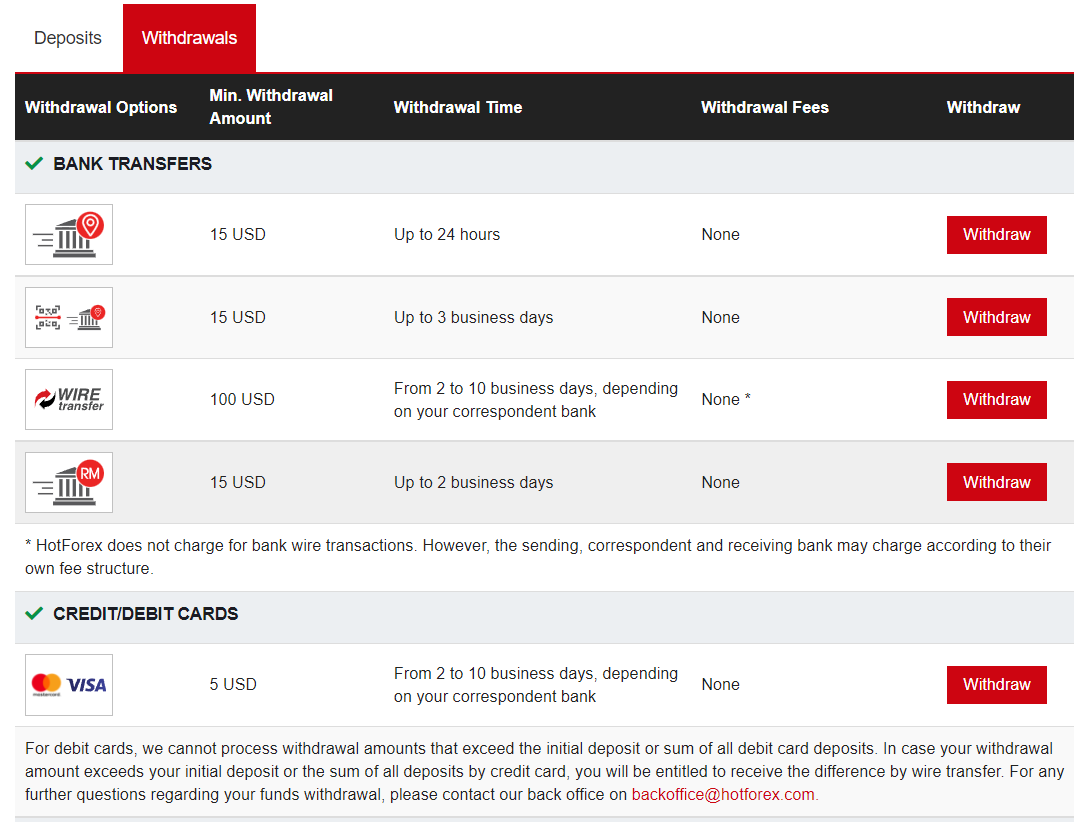The width and height of the screenshot is (1091, 822).
Task: Select the Withdrawals tab
Action: point(189,38)
